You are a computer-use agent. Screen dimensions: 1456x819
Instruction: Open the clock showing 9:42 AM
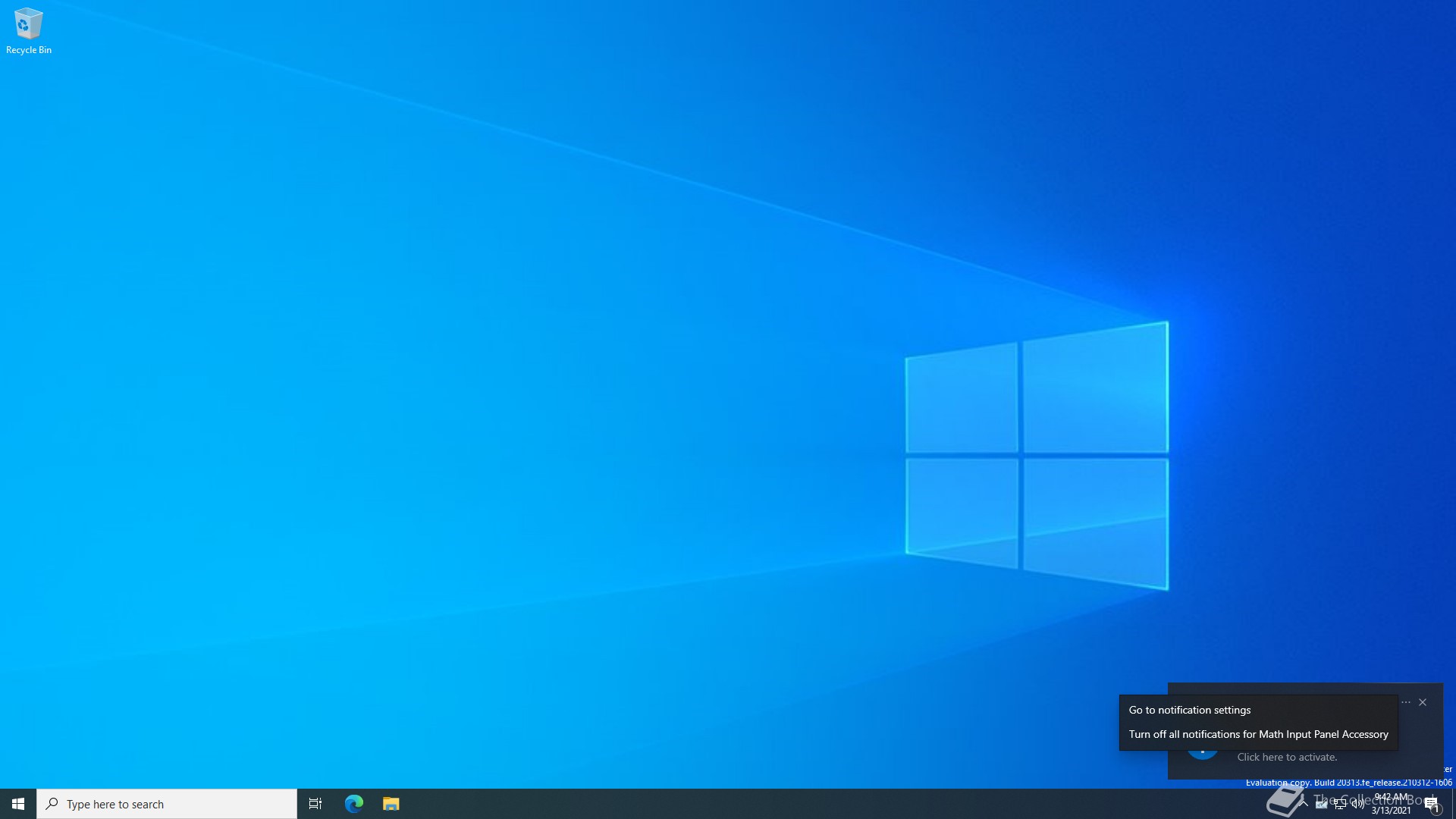[x=1392, y=804]
